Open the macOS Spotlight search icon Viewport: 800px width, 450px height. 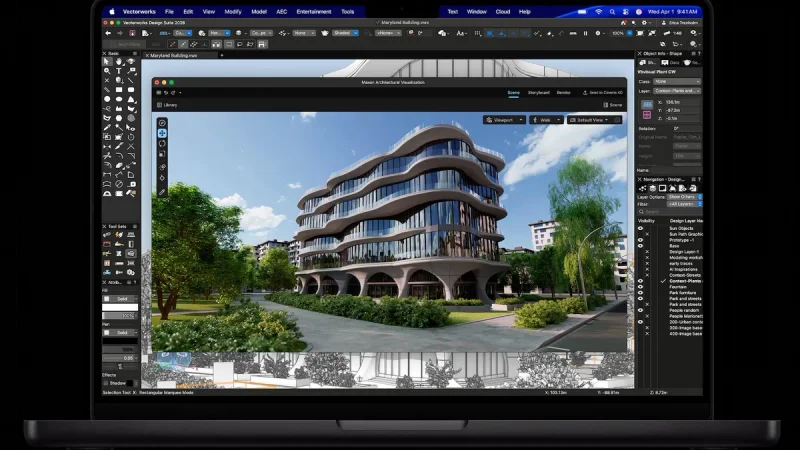click(612, 12)
